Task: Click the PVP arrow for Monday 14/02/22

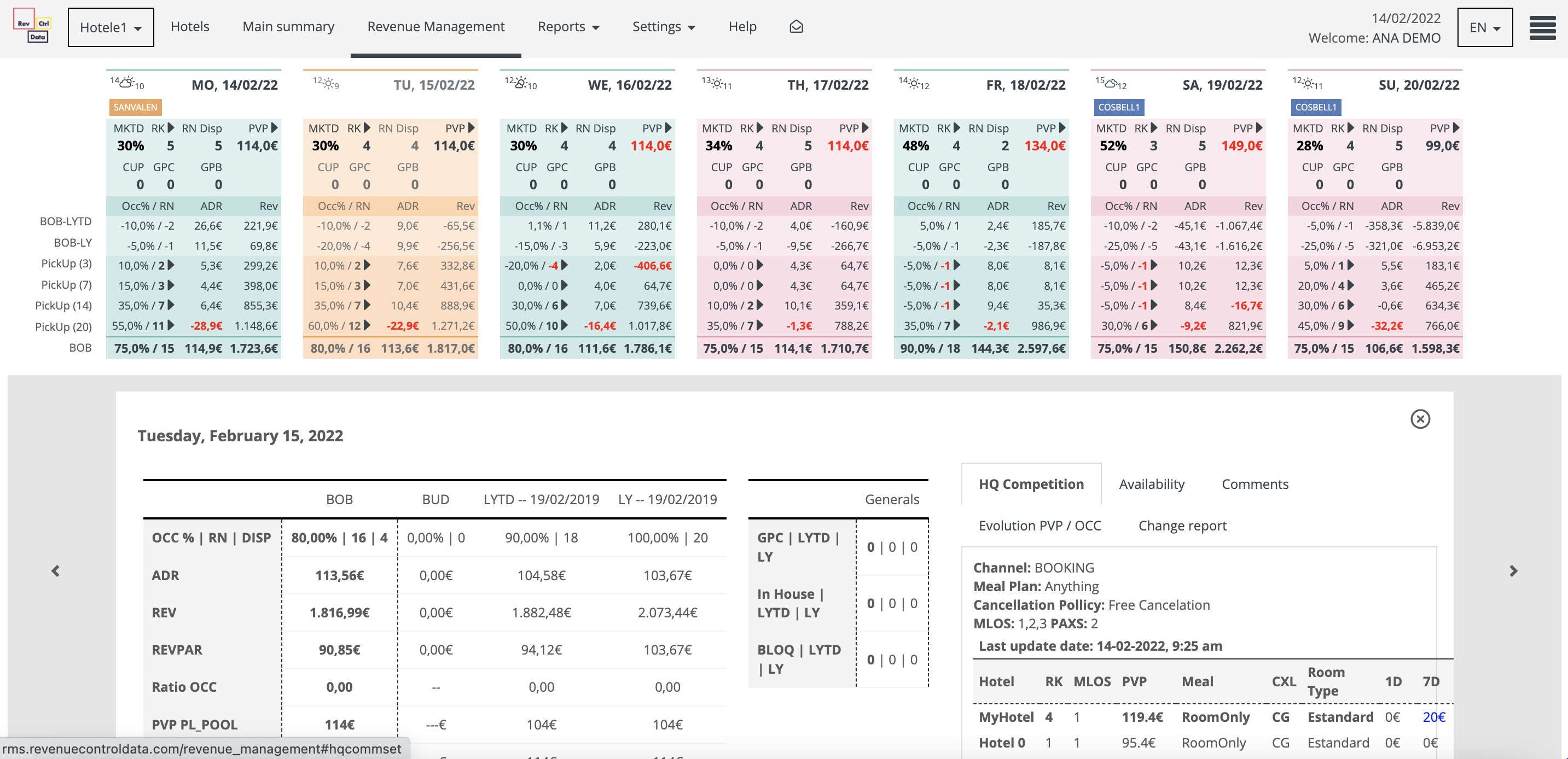Action: pyautogui.click(x=275, y=128)
